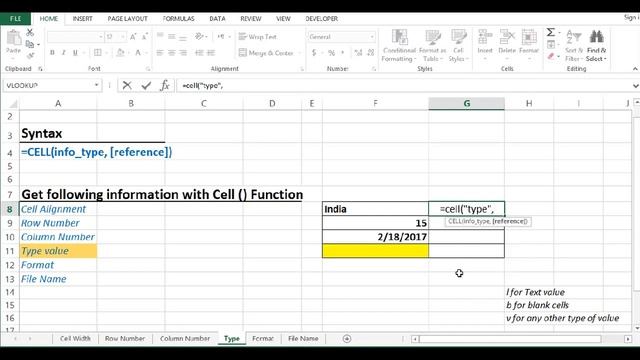Click the Increase Indent icon

tap(211, 53)
